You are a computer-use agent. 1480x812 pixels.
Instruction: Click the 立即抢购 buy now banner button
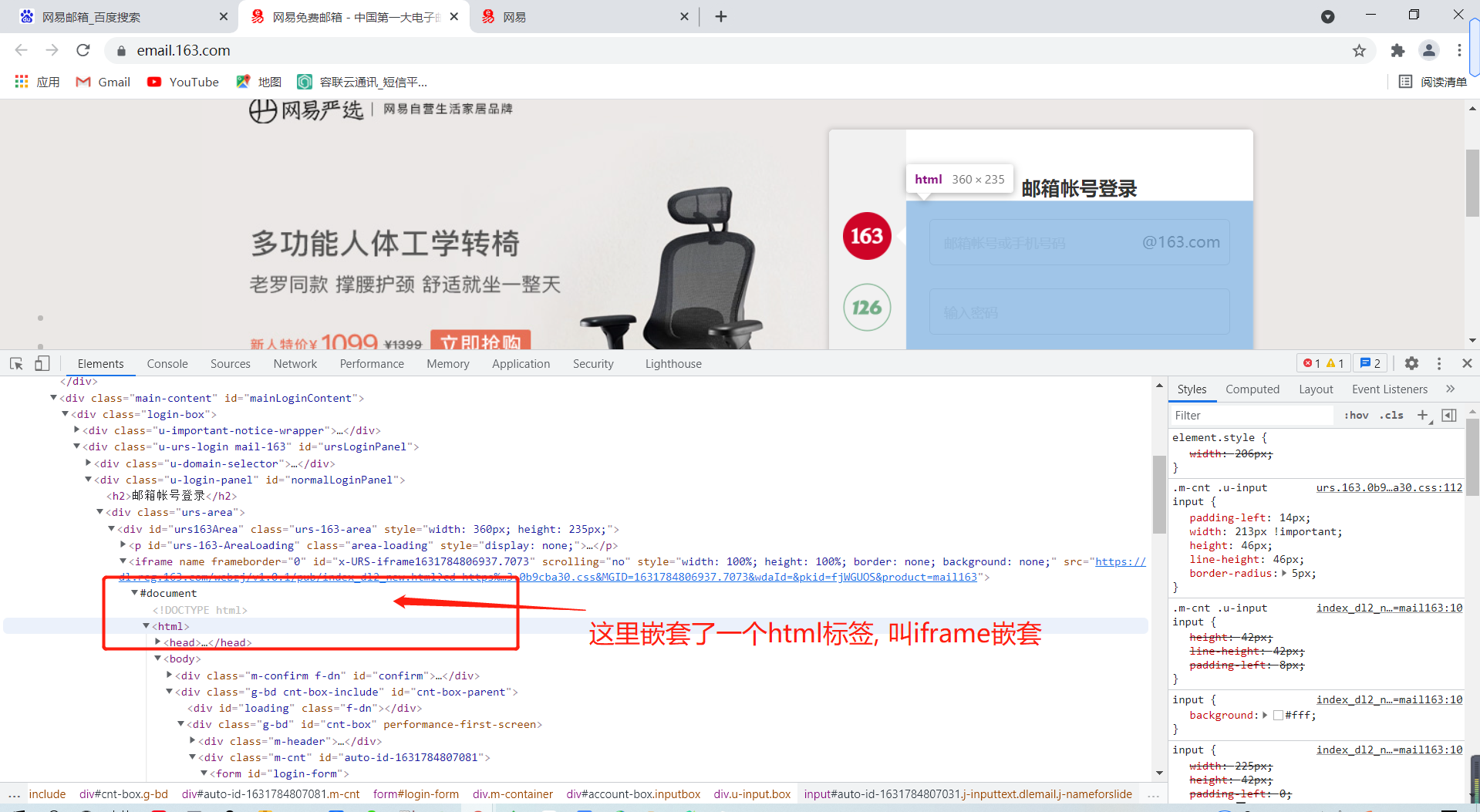[480, 342]
